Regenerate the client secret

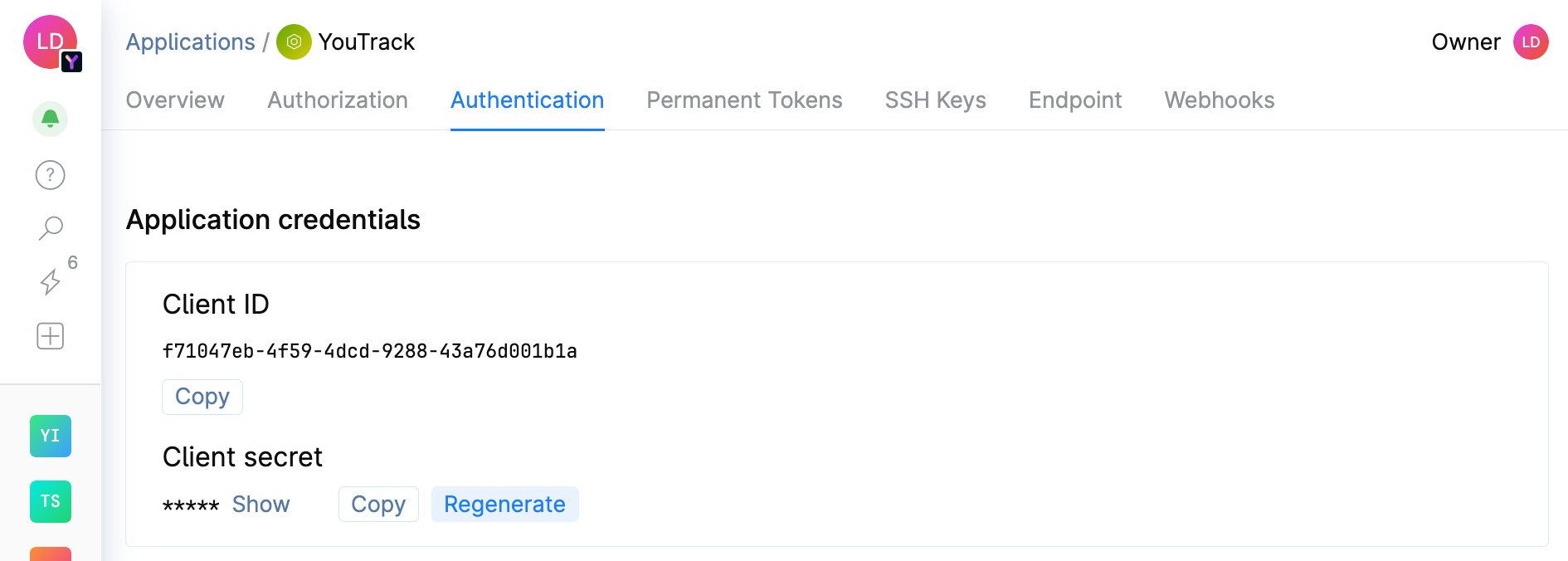[x=504, y=504]
